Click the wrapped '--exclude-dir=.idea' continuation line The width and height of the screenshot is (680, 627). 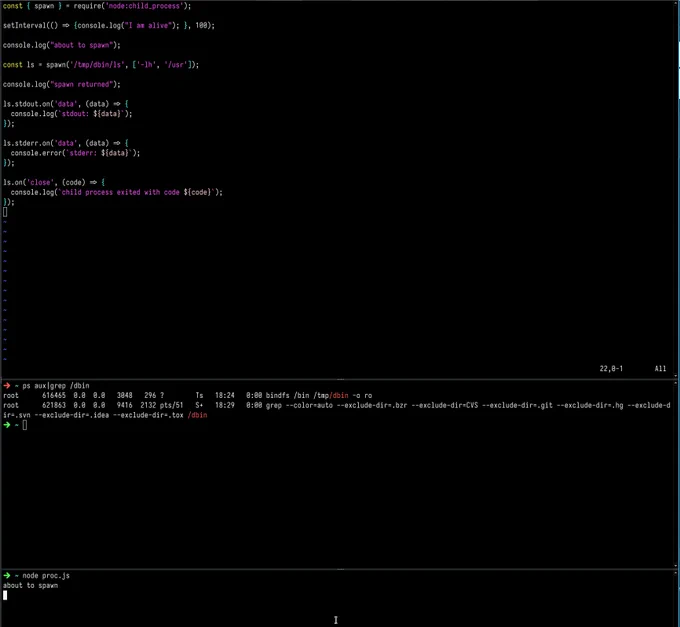pyautogui.click(x=105, y=415)
